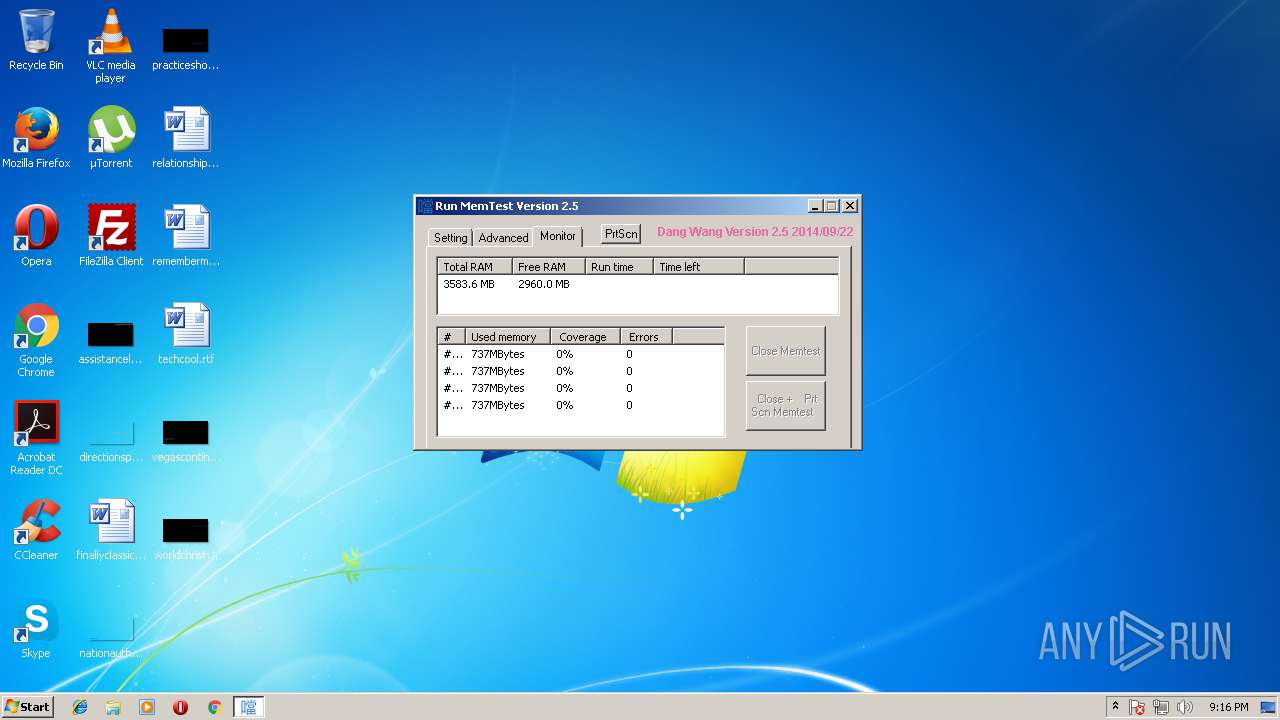Viewport: 1280px width, 720px height.
Task: Click the Errors column header
Action: pos(646,337)
